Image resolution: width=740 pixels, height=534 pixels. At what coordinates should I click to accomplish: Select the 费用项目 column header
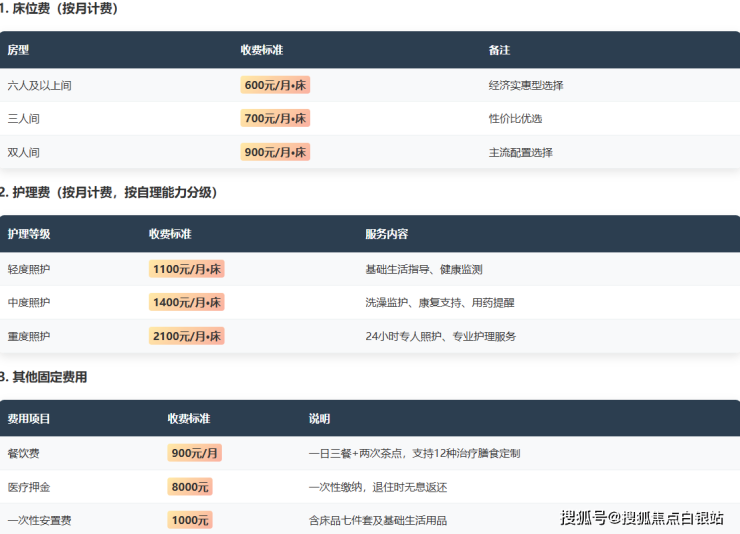coord(29,418)
